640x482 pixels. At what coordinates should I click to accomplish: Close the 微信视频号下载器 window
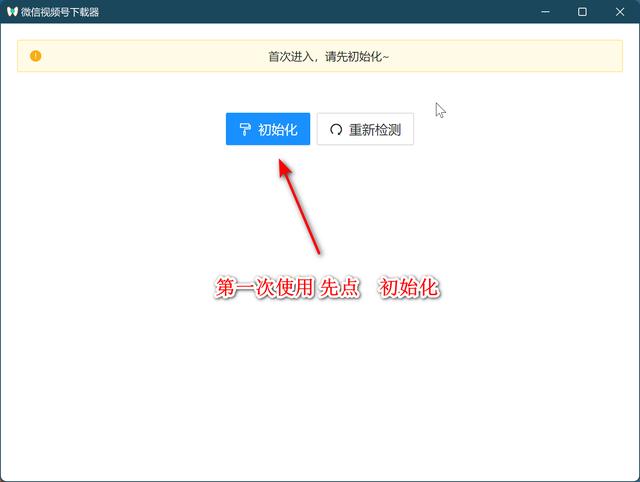point(618,12)
